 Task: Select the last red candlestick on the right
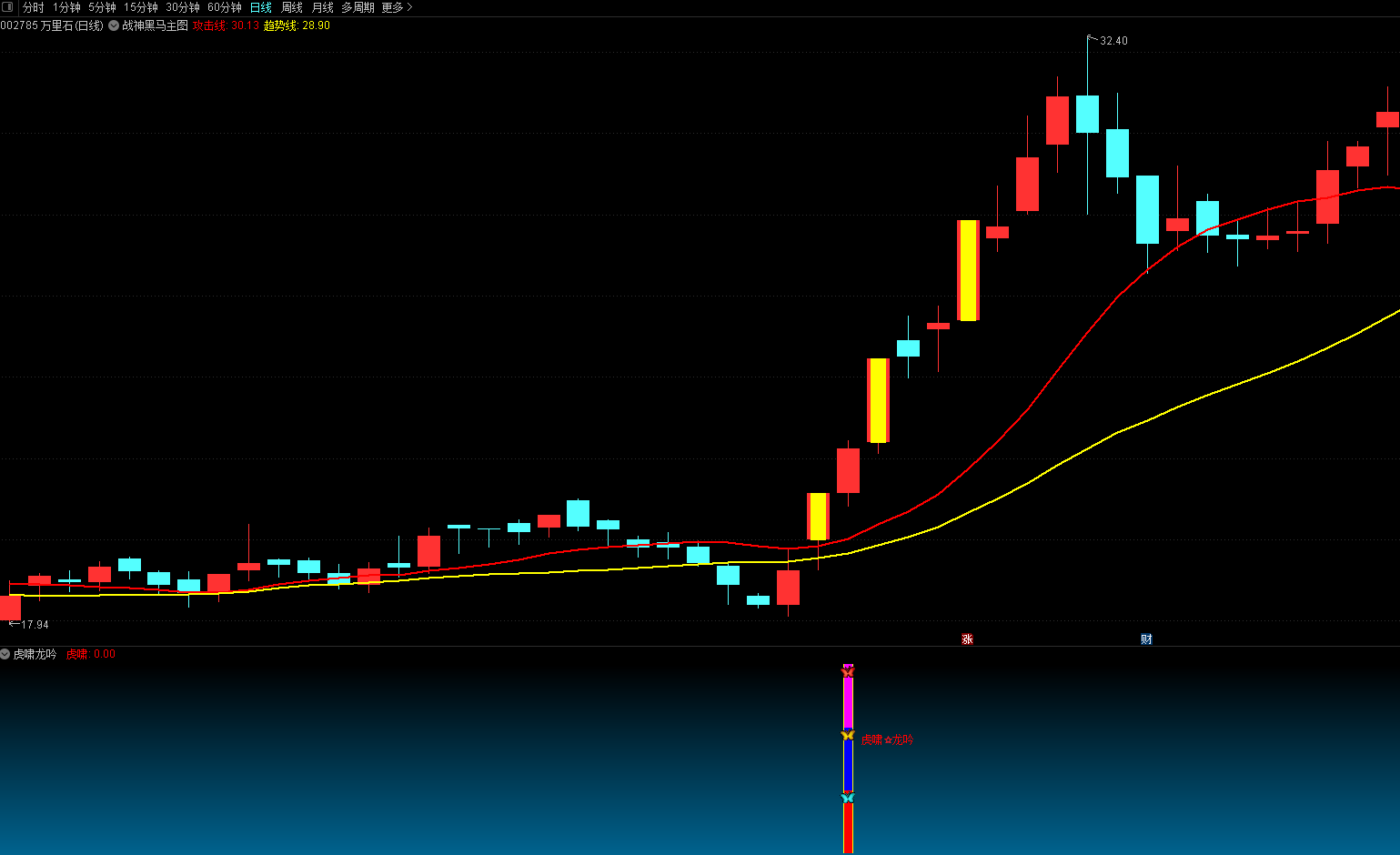click(x=1387, y=119)
